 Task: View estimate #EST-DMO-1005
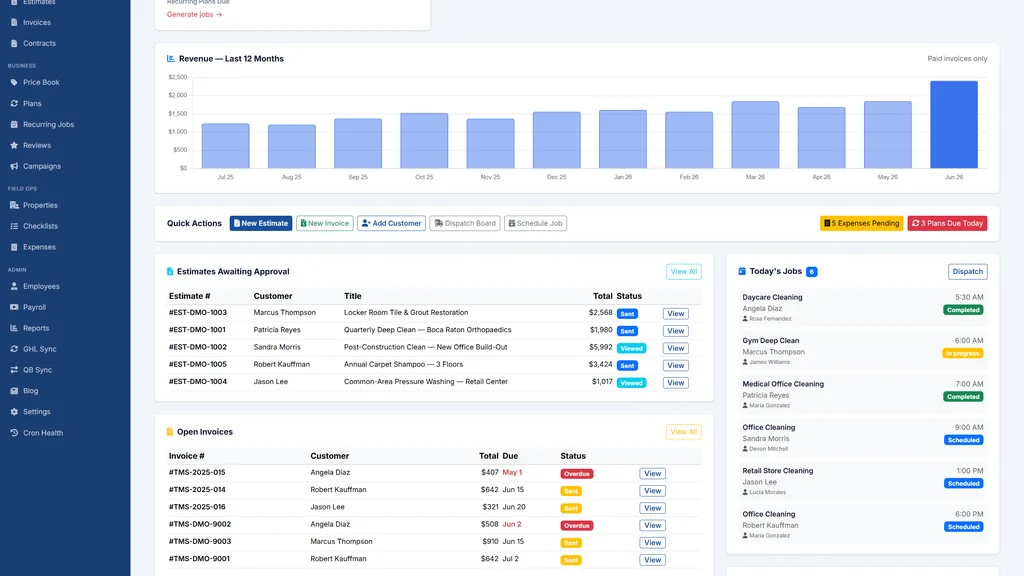click(x=675, y=366)
